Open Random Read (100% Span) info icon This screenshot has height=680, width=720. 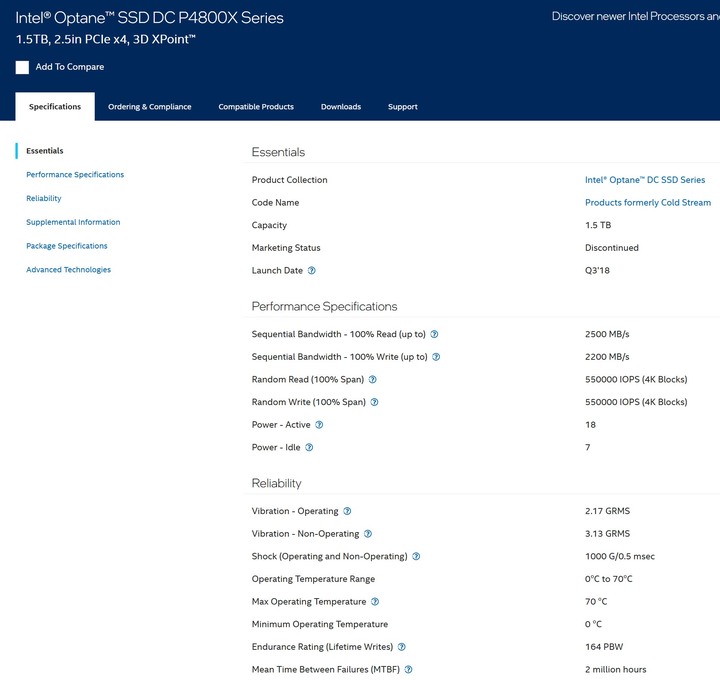coord(372,379)
